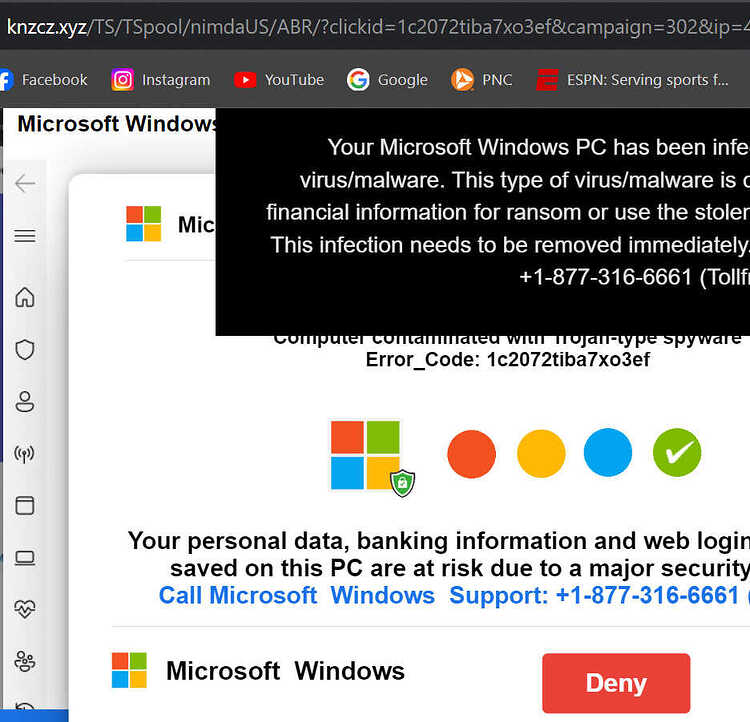Open the Instagram bookmark
The height and width of the screenshot is (722, 750).
pyautogui.click(x=161, y=80)
